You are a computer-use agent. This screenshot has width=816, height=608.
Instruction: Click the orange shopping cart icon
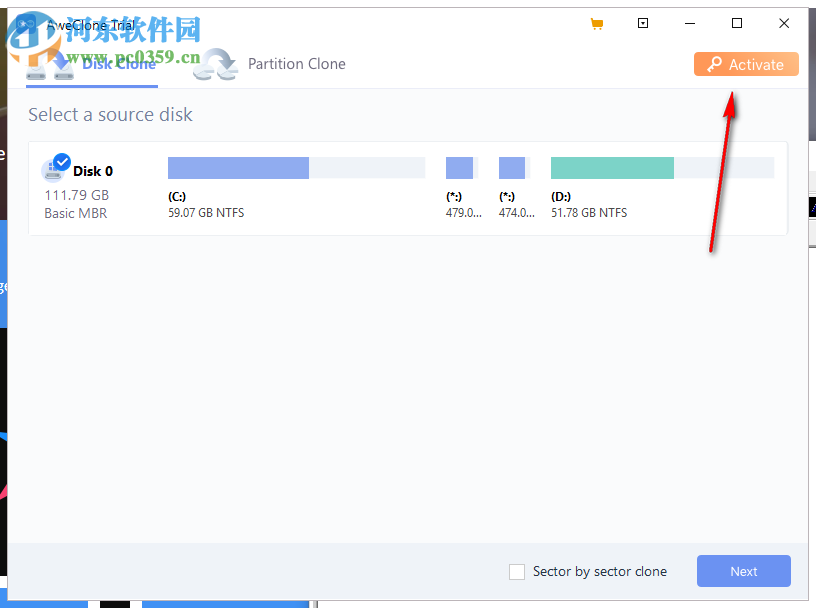597,23
